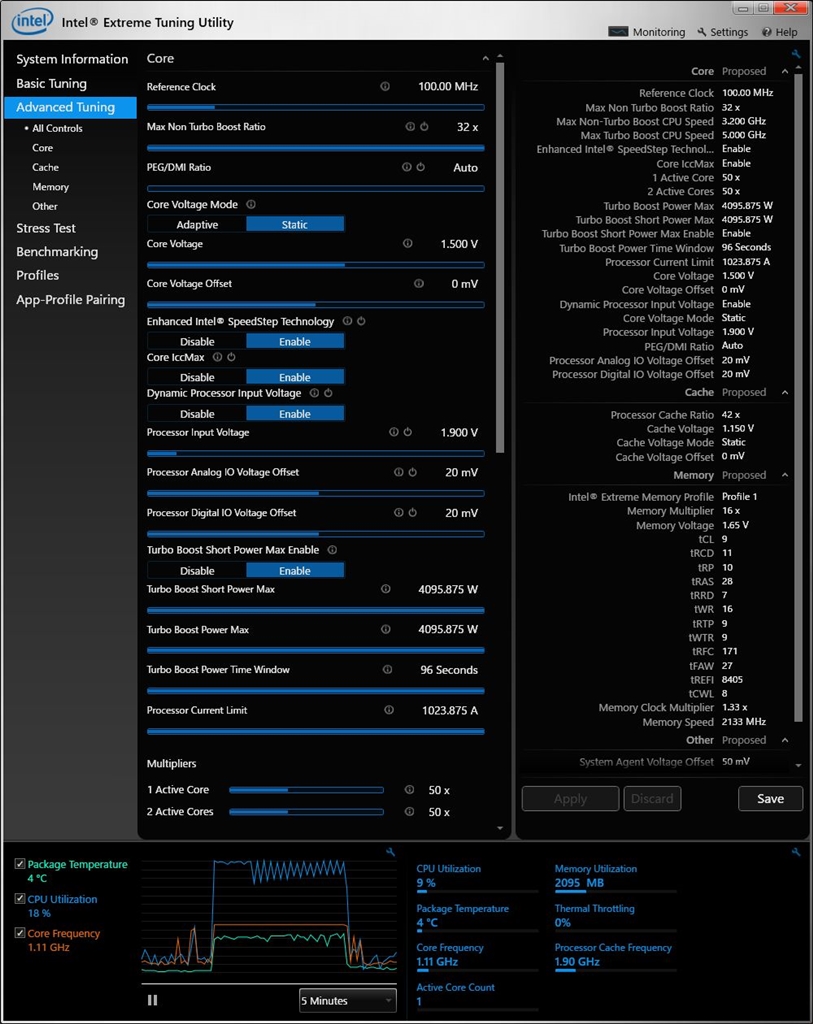The width and height of the screenshot is (813, 1024).
Task: Select Advanced Tuning in the sidebar
Action: (71, 107)
